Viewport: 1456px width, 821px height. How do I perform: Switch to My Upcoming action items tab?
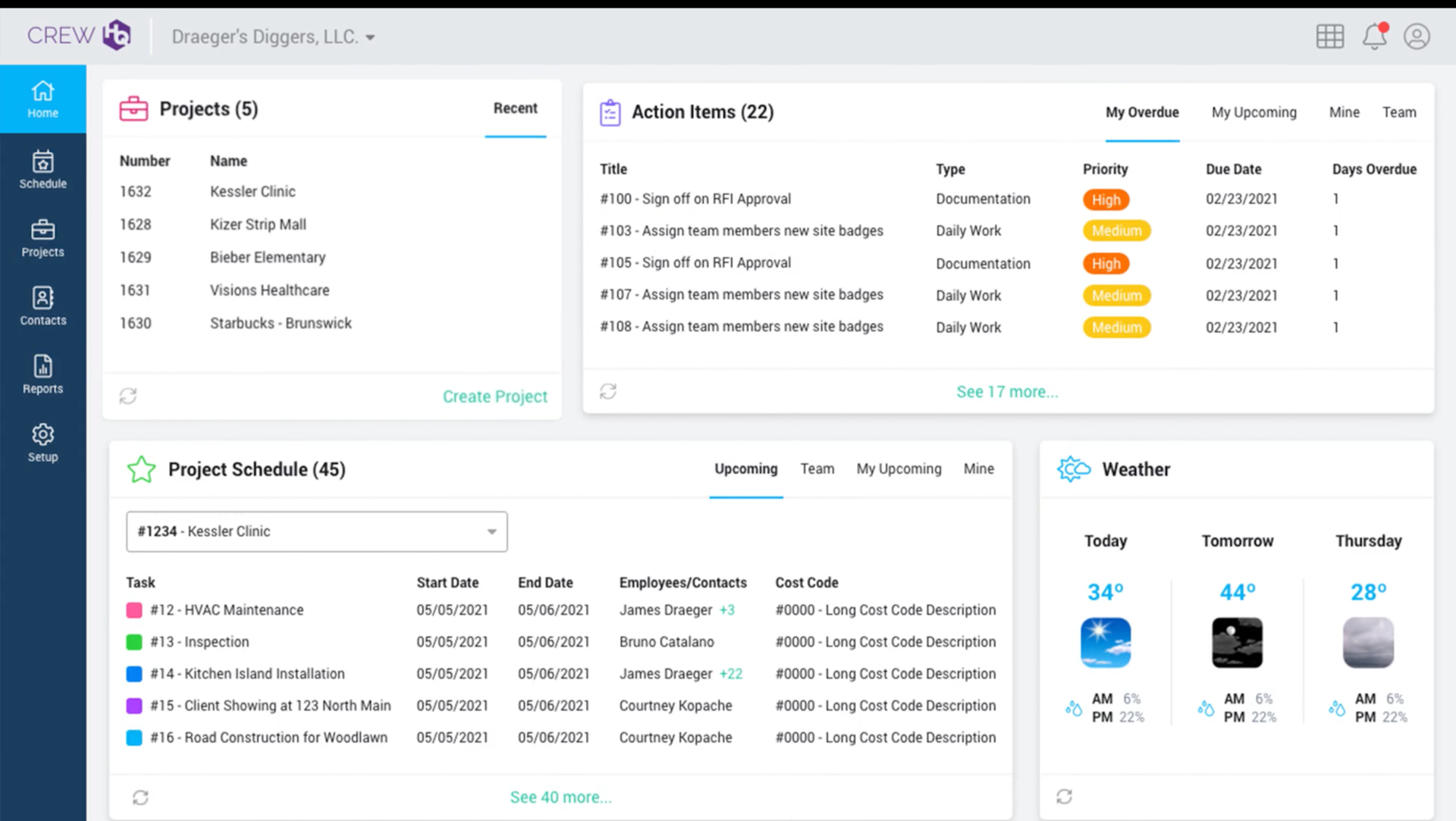[1254, 112]
